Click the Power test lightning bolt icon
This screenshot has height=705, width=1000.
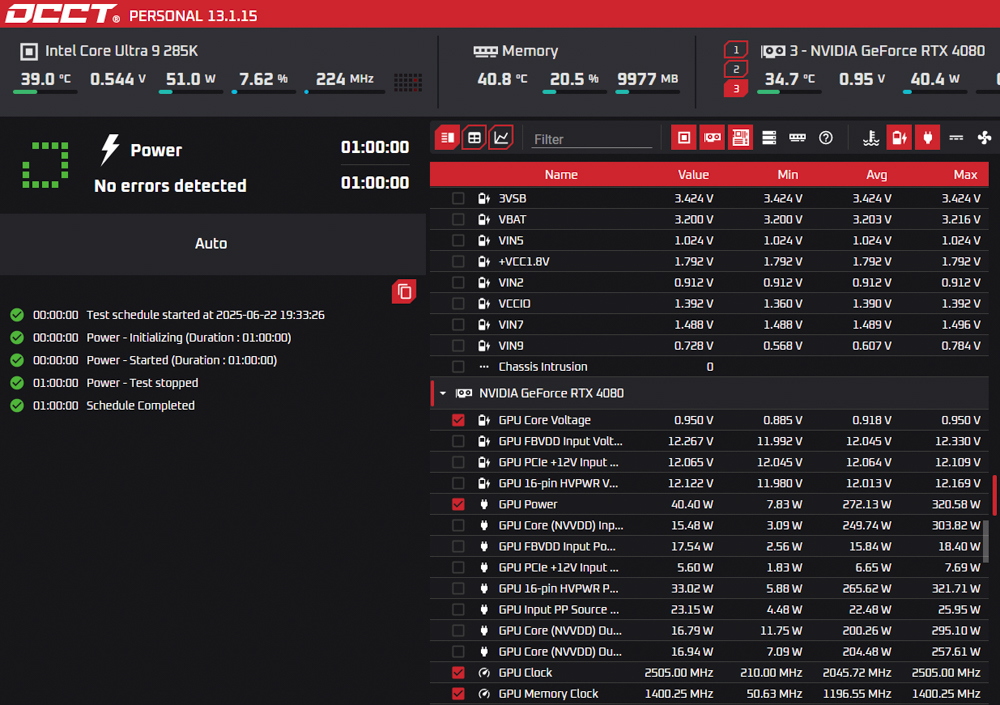click(110, 149)
